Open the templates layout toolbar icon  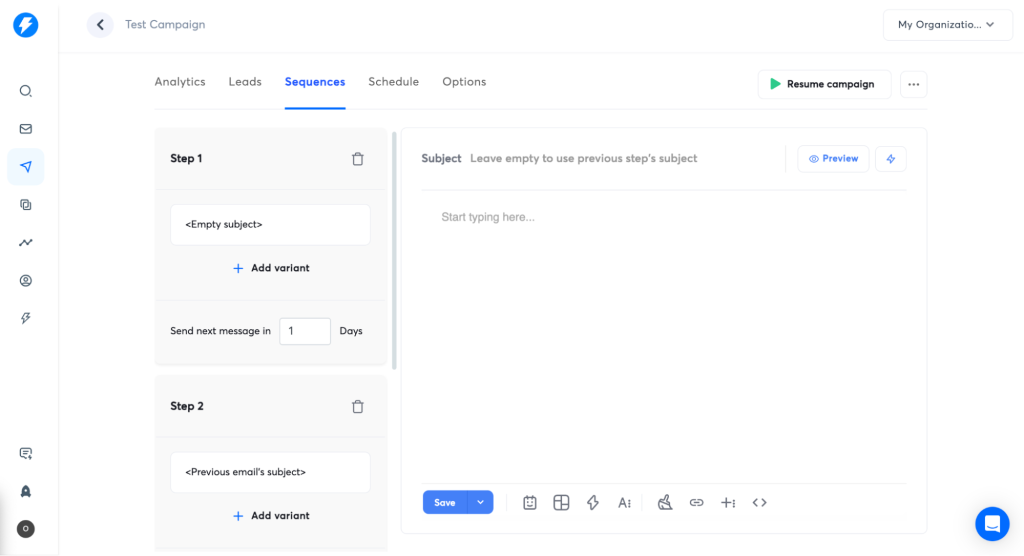click(x=561, y=502)
